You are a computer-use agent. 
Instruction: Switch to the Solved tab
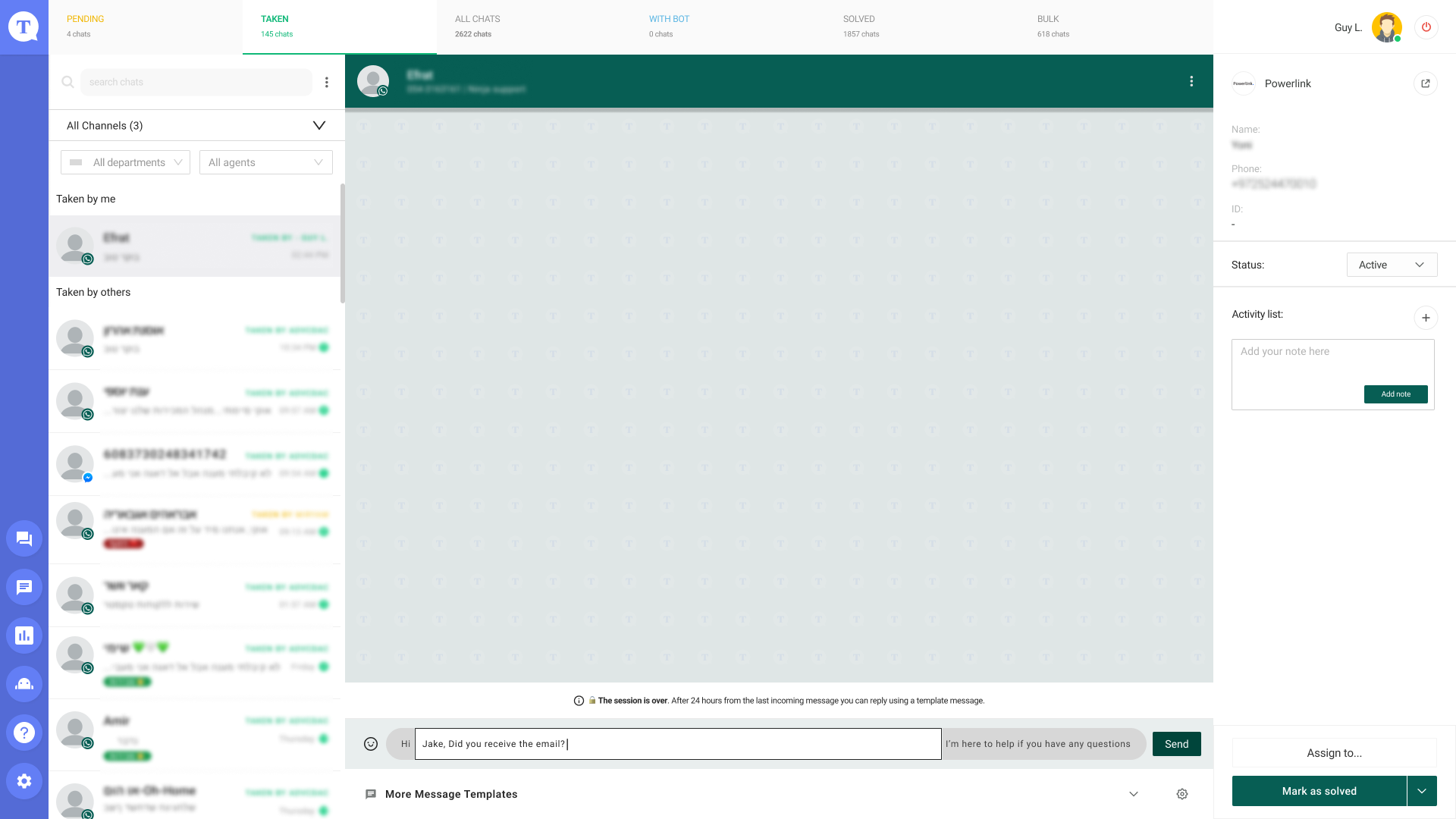pos(922,27)
